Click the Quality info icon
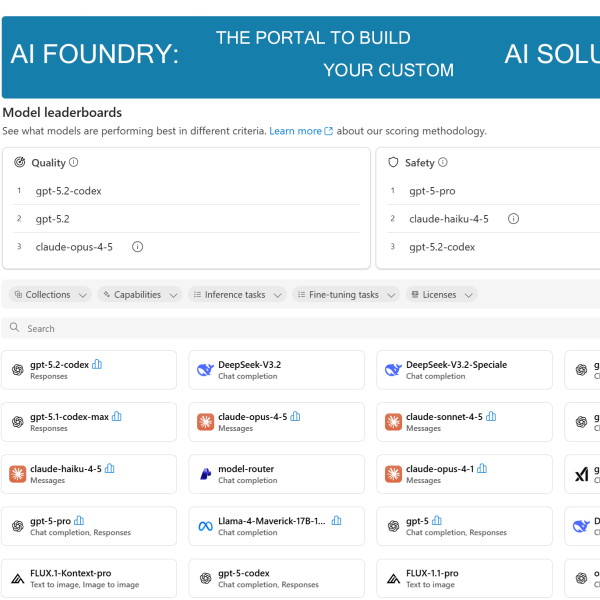 (73, 163)
